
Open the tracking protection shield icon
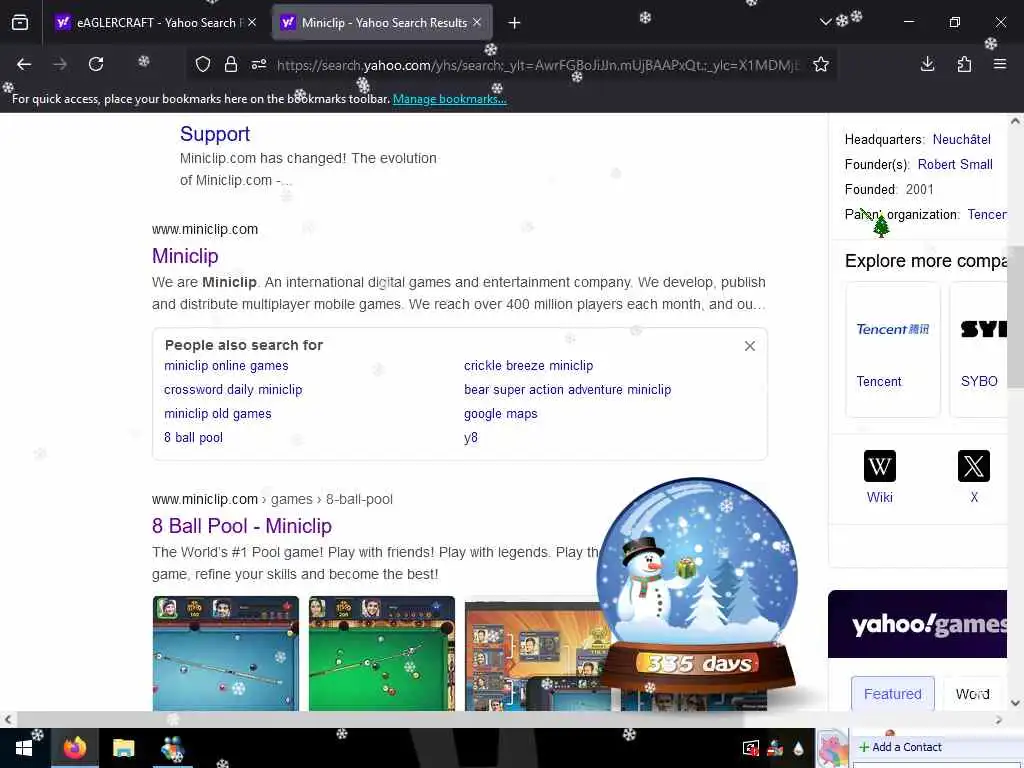click(203, 64)
